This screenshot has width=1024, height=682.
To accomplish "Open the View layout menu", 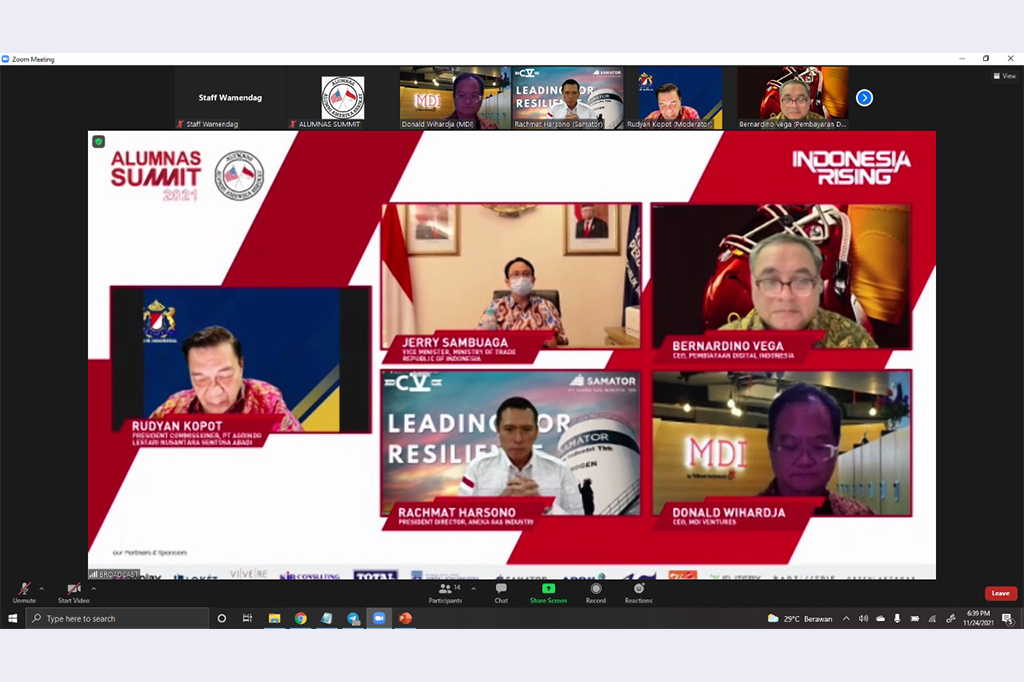I will tap(1004, 76).
